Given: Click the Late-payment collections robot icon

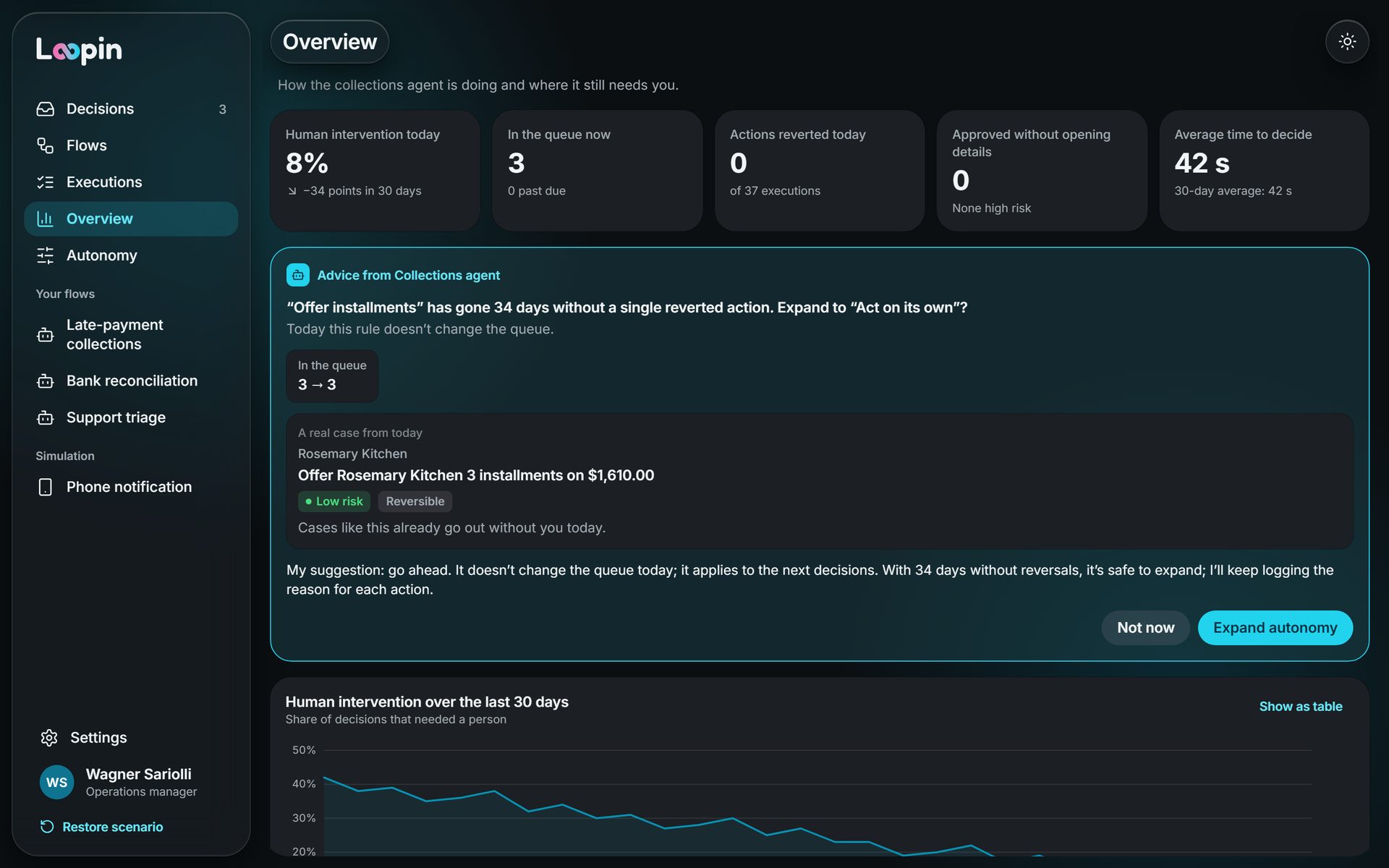Looking at the screenshot, I should click(46, 335).
